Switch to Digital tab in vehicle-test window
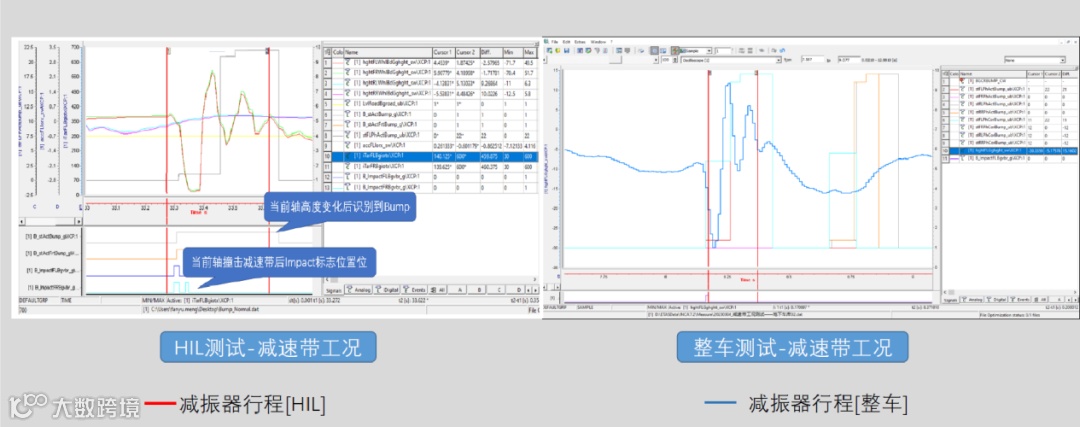1080x427 pixels. (996, 300)
